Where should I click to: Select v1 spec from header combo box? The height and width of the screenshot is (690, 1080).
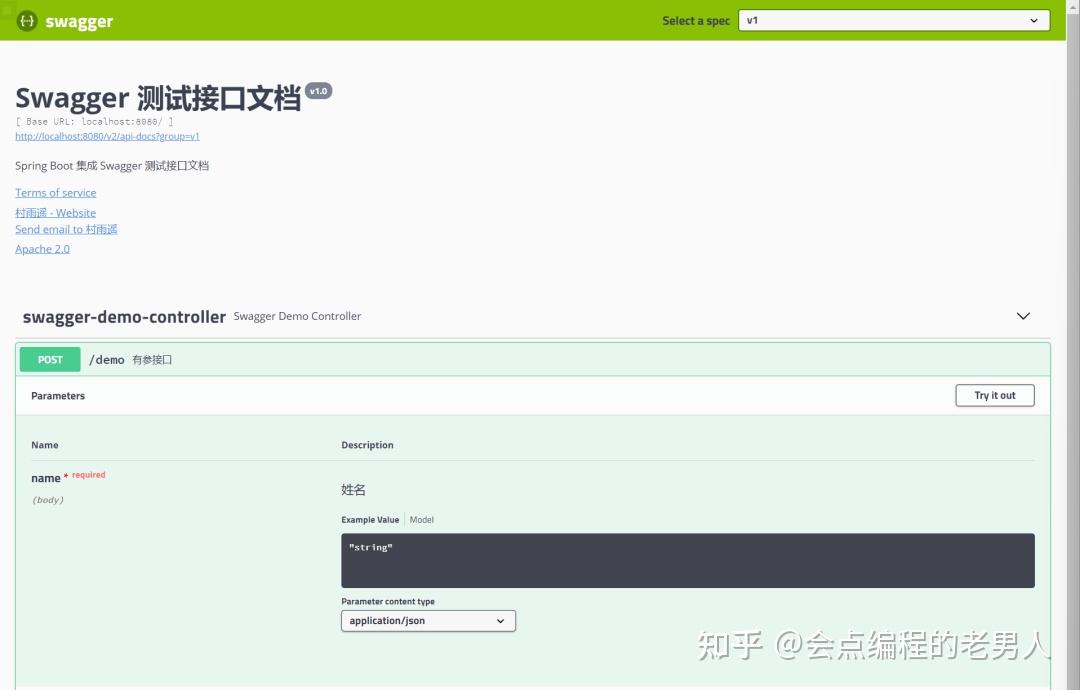(893, 19)
